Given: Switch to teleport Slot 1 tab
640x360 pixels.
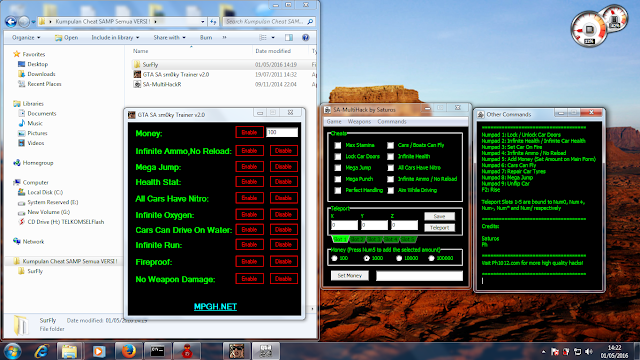Looking at the screenshot, I should pyautogui.click(x=340, y=239).
